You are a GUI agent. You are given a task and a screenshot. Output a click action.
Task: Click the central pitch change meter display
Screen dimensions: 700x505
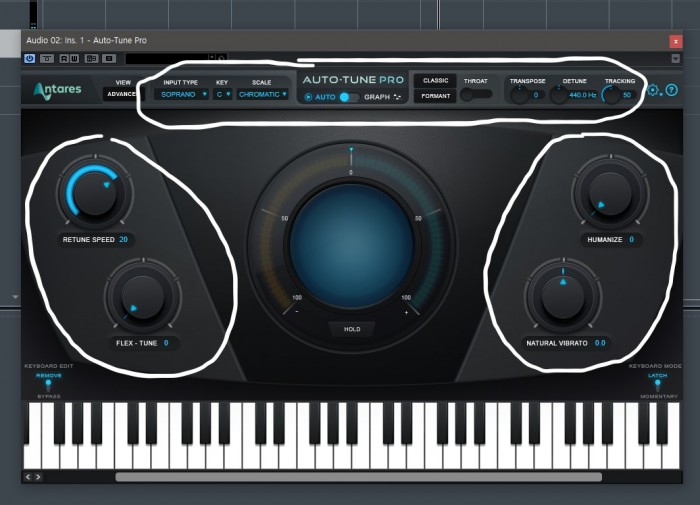tap(351, 246)
